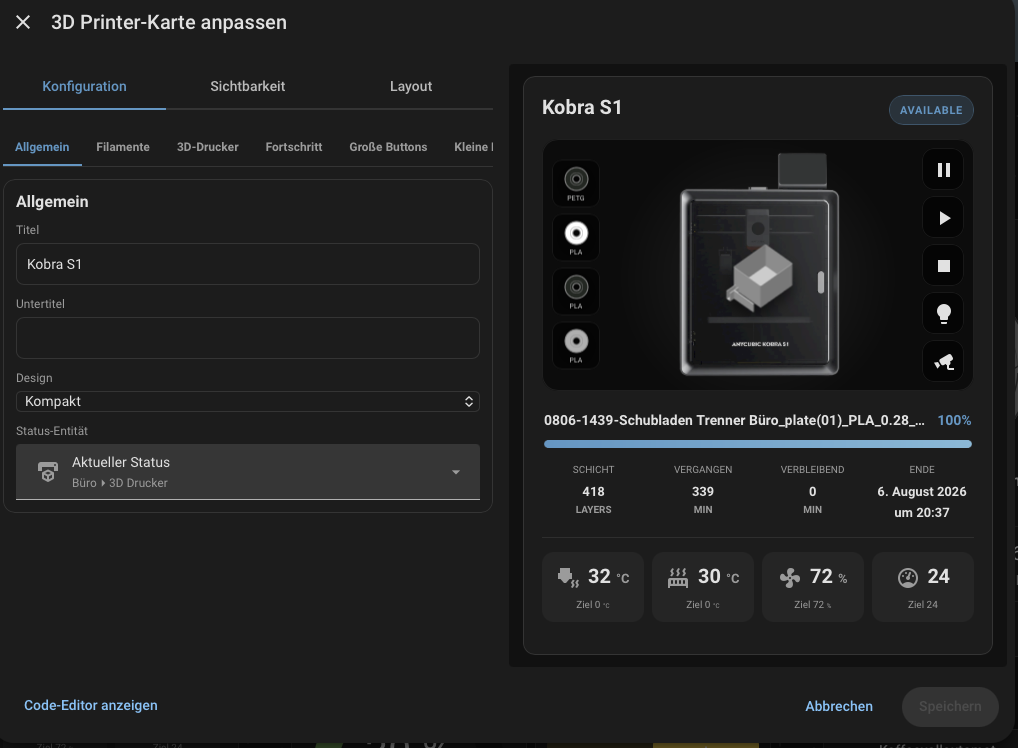This screenshot has height=748, width=1018.
Task: Click the Kobra S1 card title
Action: tap(582, 107)
